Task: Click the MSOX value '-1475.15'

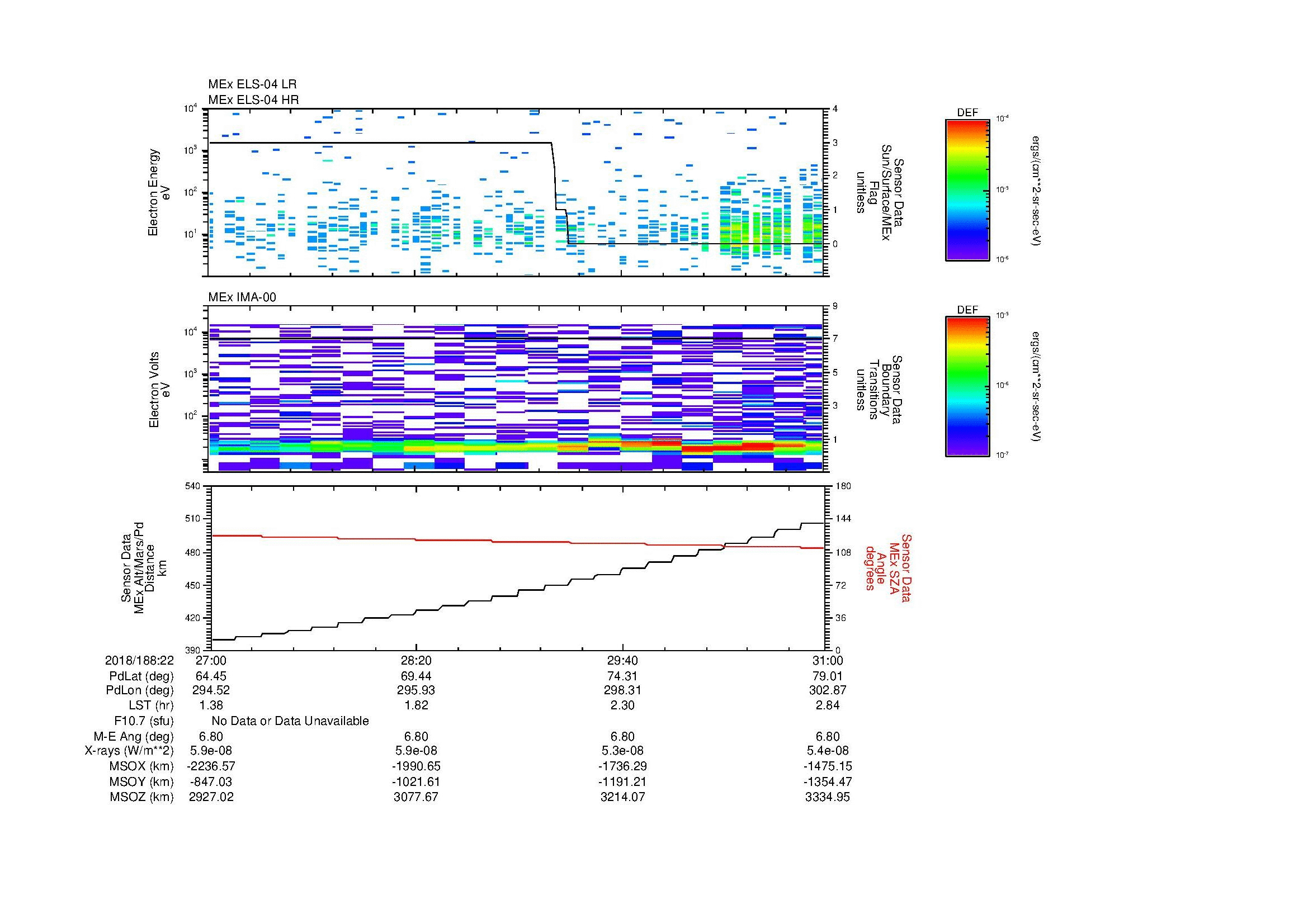Action: pyautogui.click(x=828, y=766)
